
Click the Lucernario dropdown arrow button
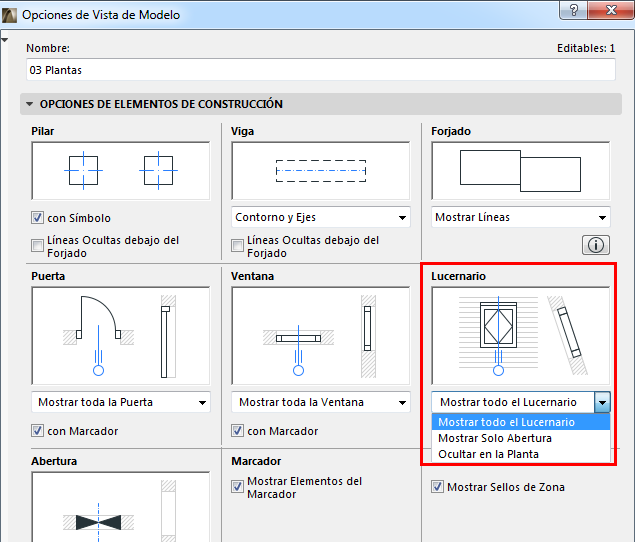[x=602, y=402]
